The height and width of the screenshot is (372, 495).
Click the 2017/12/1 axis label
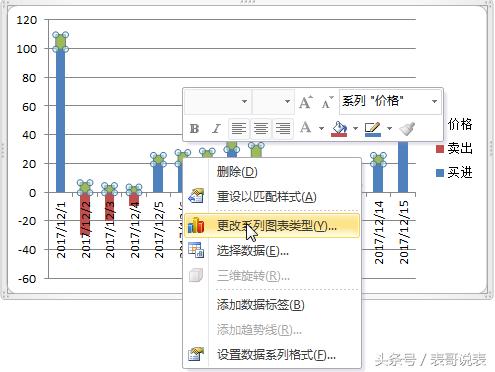(x=61, y=230)
